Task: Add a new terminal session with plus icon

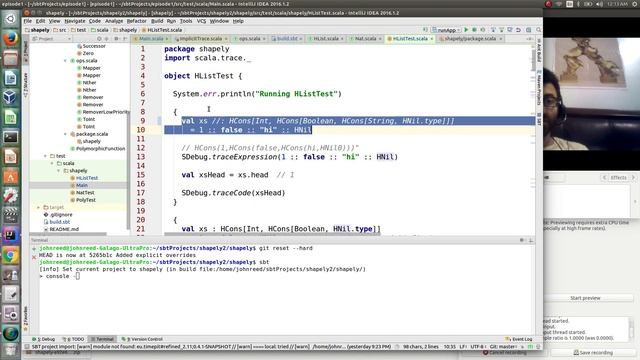Action: coord(34,249)
